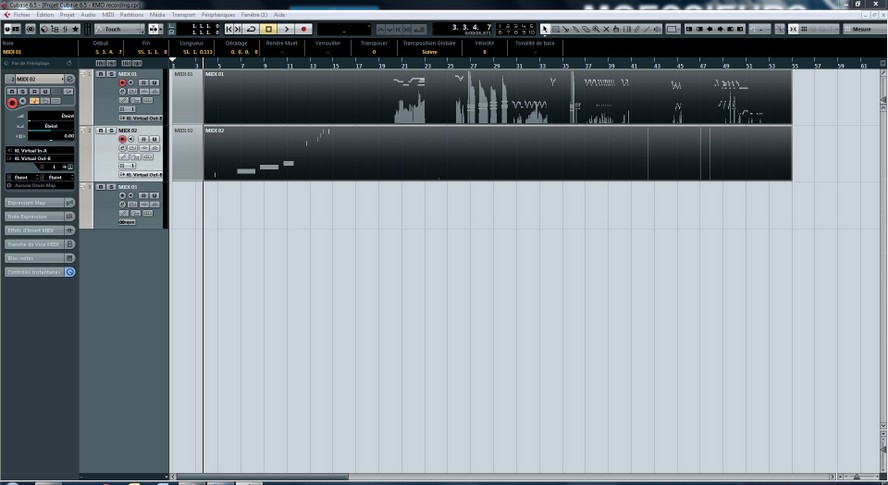Open the Transport menu
The image size is (888, 485).
[x=183, y=15]
